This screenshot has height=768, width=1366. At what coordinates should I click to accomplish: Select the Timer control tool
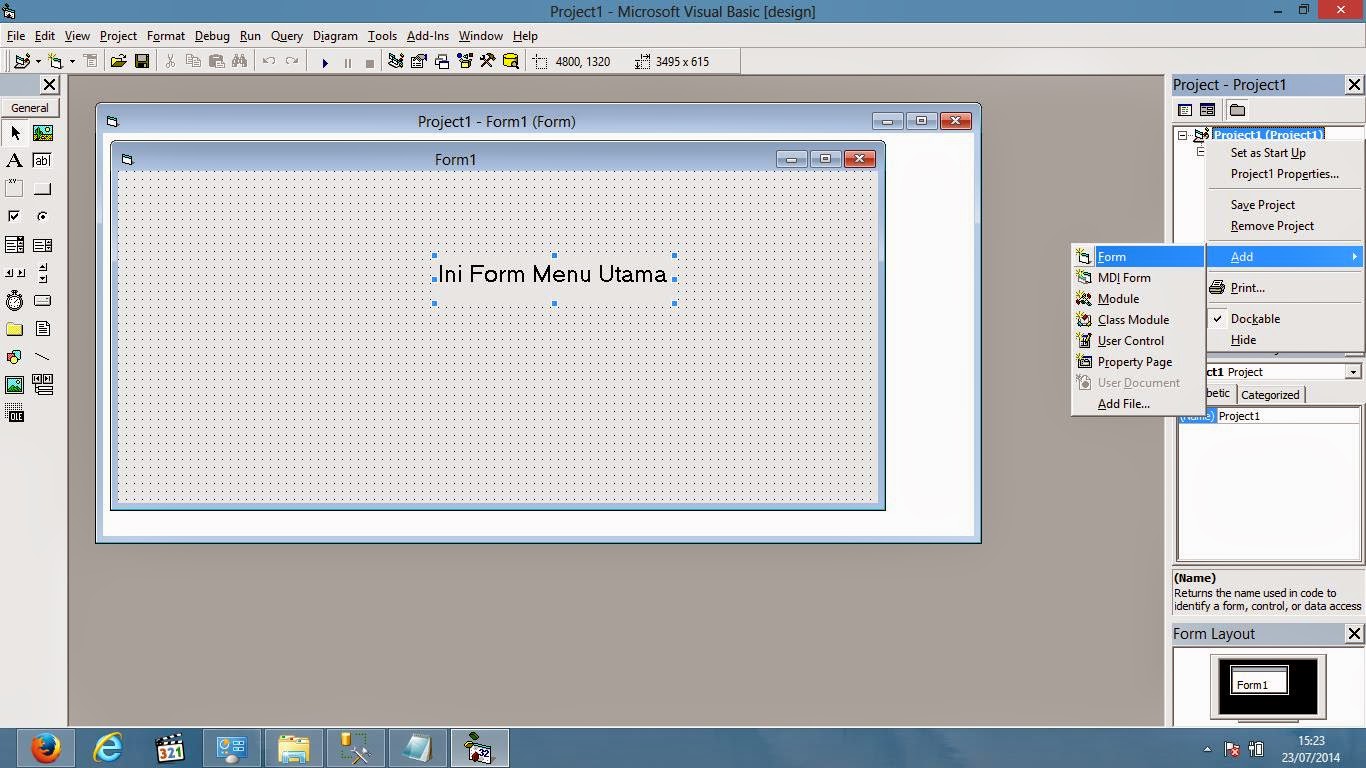tap(15, 301)
